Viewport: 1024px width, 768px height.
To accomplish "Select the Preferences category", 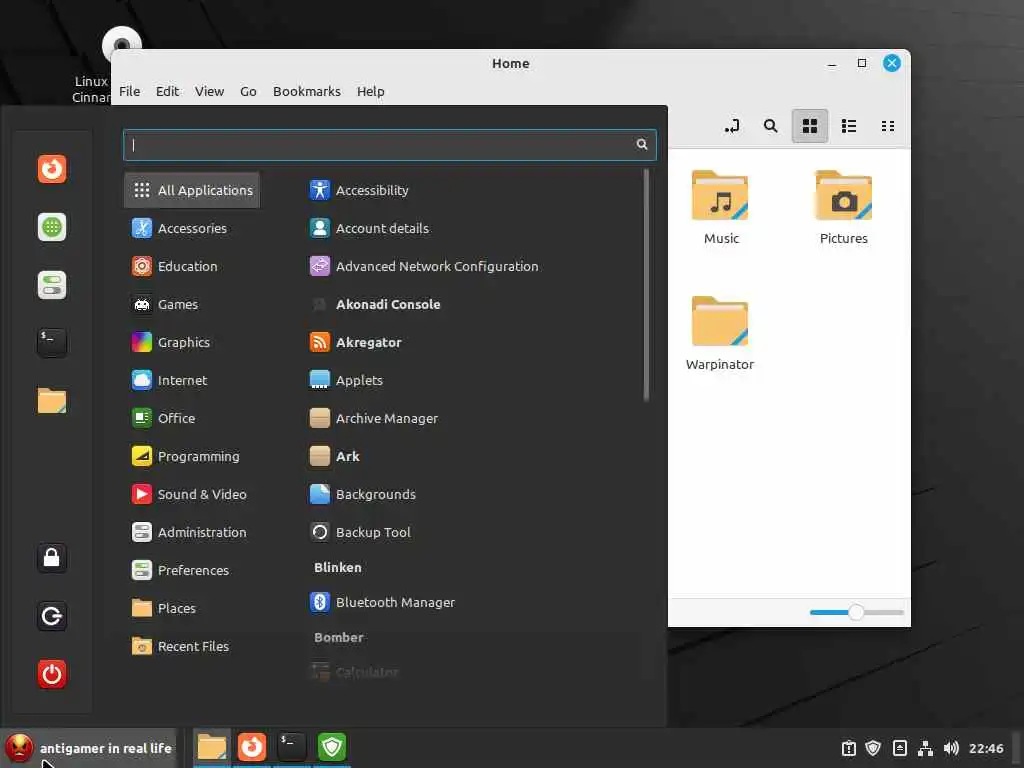I will [192, 570].
